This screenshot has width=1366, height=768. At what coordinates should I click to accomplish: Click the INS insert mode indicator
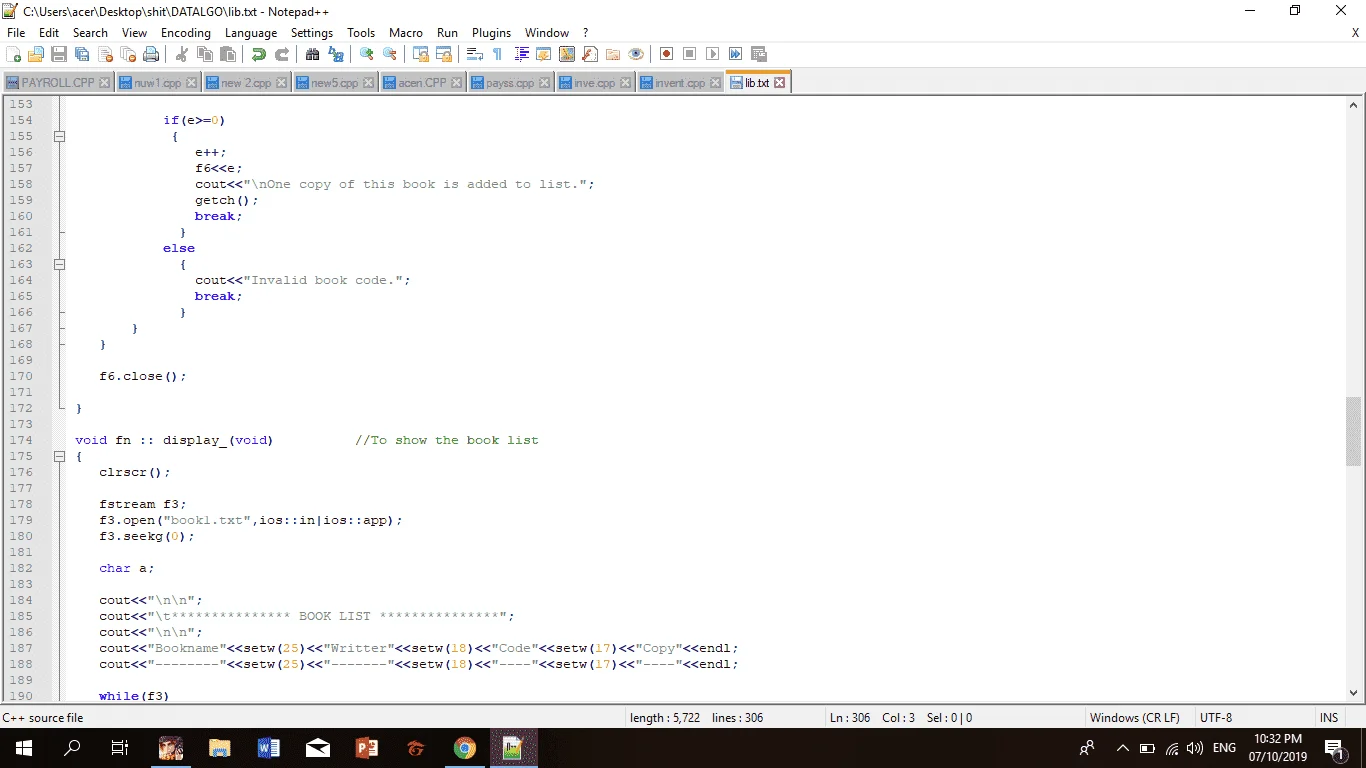pyautogui.click(x=1328, y=718)
